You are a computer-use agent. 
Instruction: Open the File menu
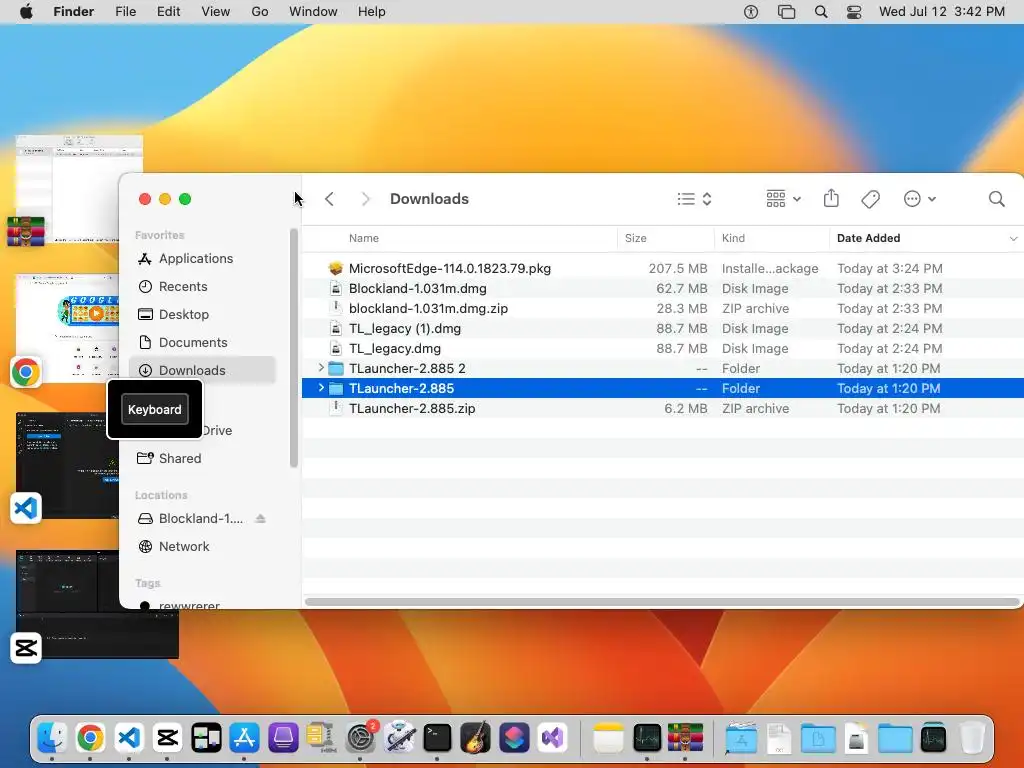pos(125,12)
